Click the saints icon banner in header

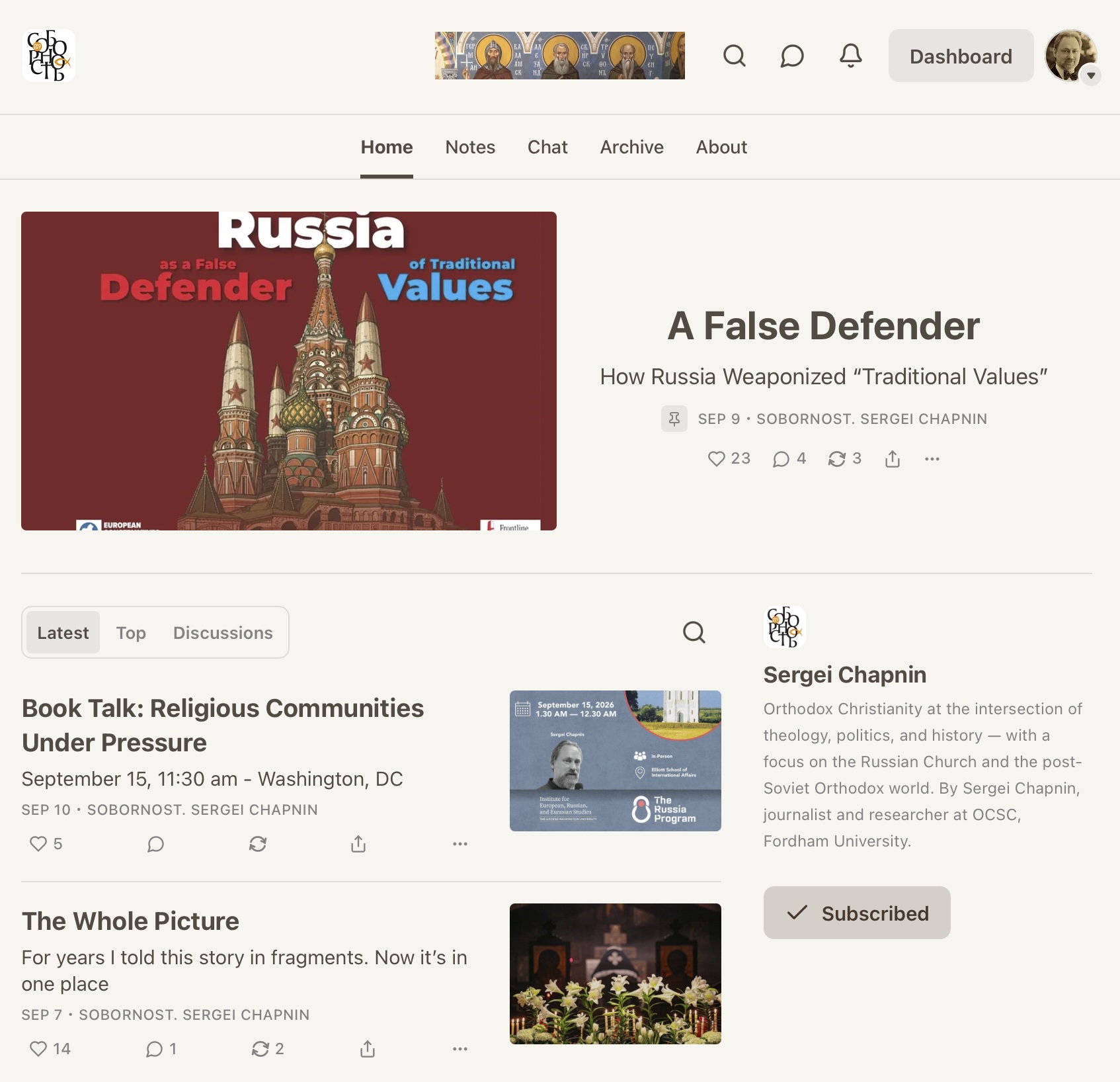tap(560, 56)
